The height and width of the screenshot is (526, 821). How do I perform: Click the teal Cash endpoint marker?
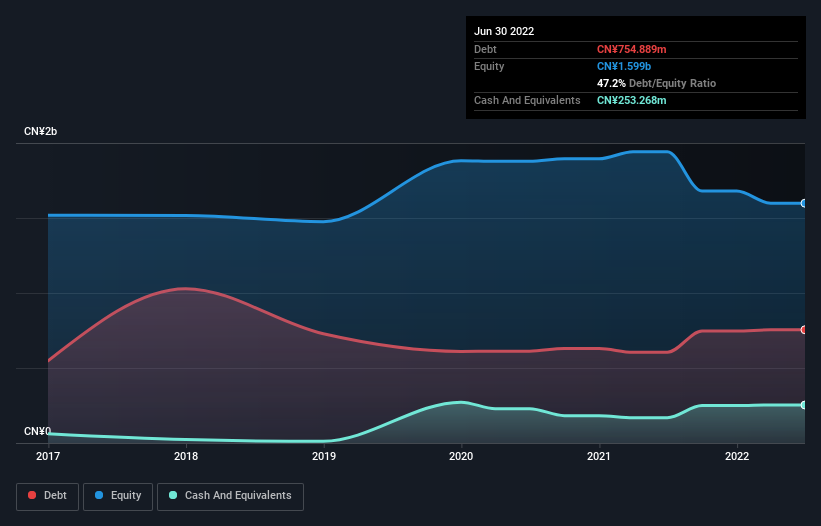[x=804, y=405]
